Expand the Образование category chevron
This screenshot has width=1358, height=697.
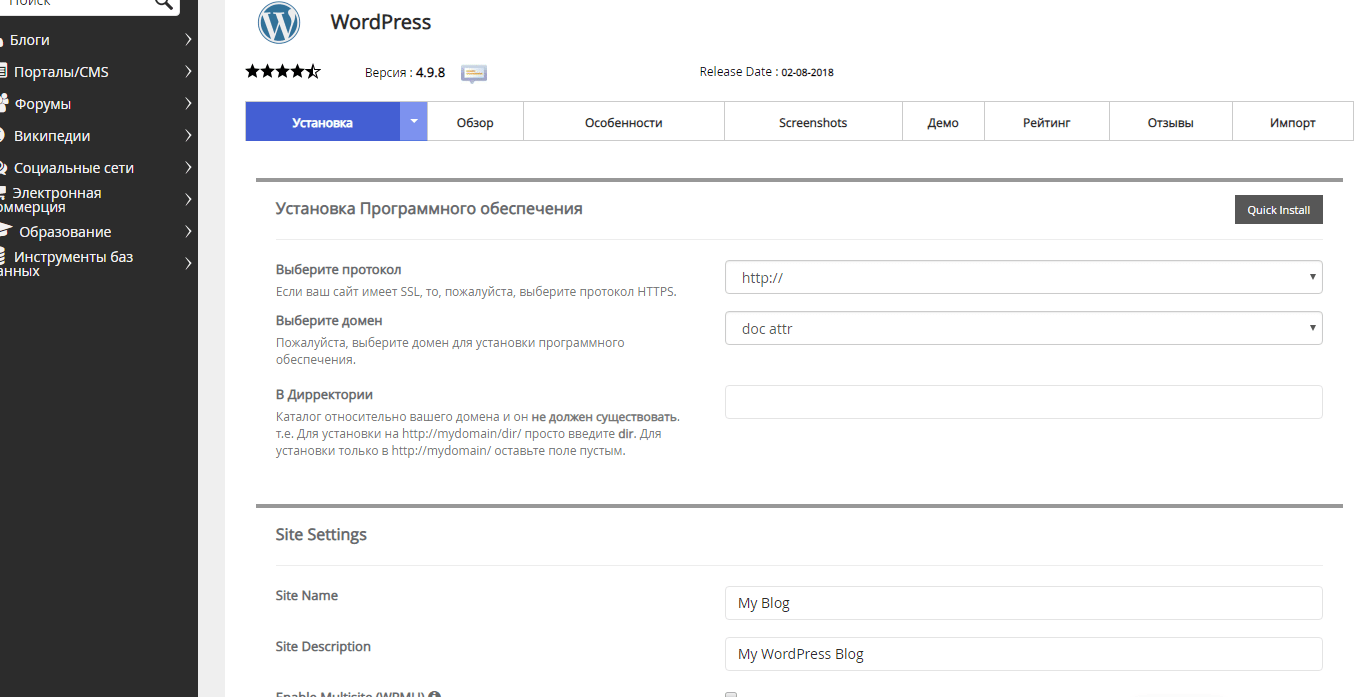pos(188,232)
